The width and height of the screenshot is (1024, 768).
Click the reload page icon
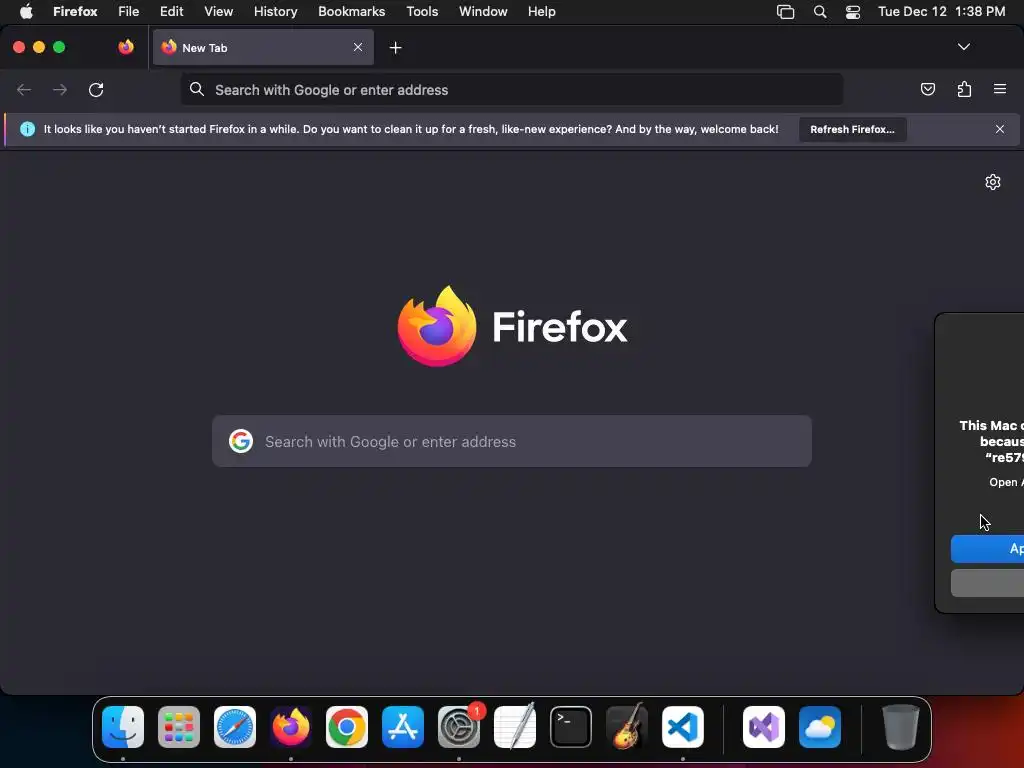click(x=96, y=89)
